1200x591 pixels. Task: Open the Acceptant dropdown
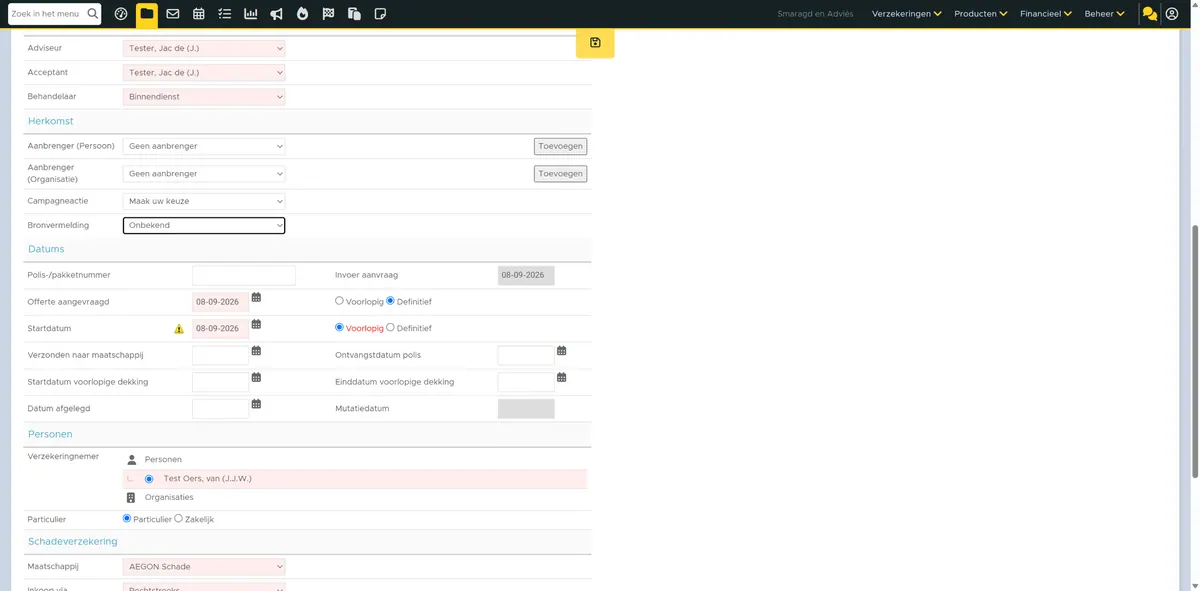tap(204, 73)
